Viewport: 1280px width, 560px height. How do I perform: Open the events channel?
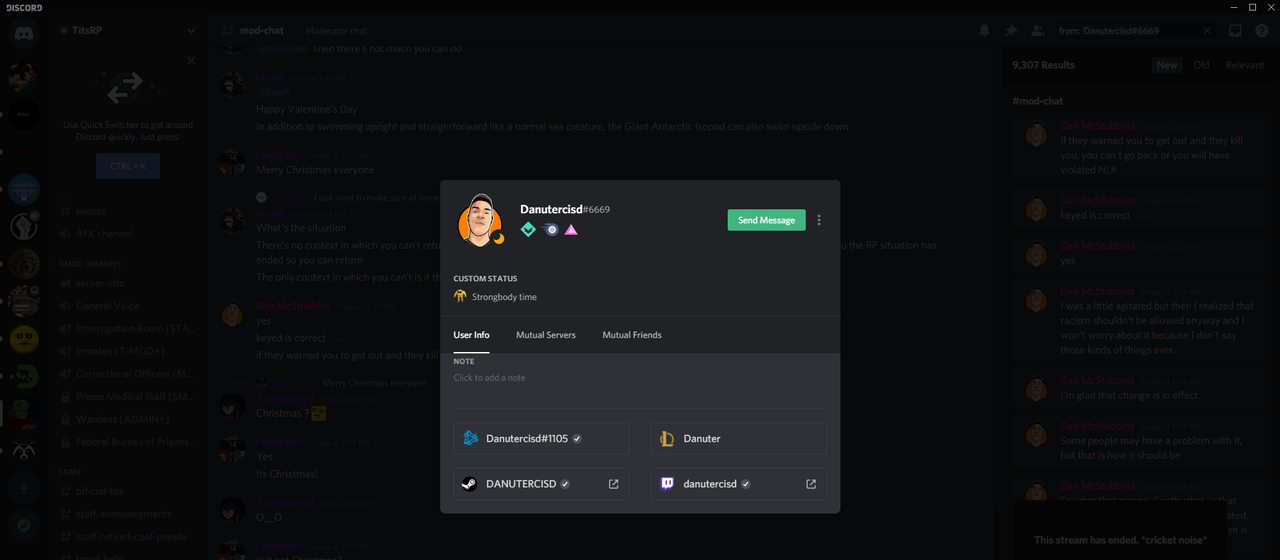coord(128,211)
